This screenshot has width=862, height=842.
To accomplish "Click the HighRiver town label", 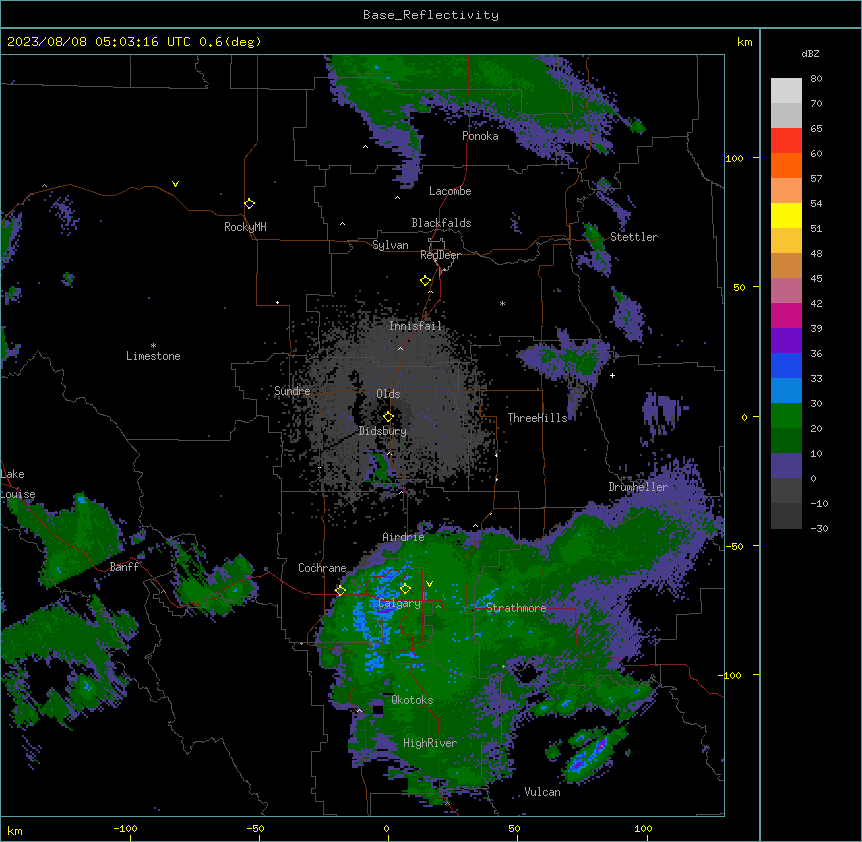I will 430,743.
